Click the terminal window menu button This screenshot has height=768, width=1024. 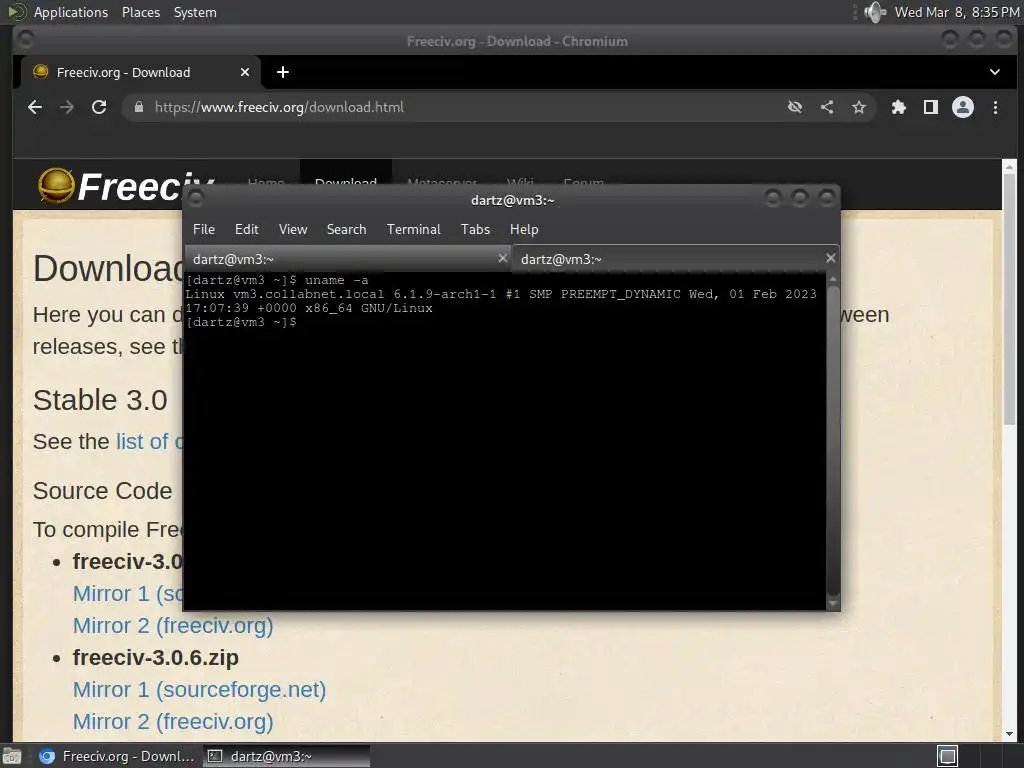click(196, 198)
